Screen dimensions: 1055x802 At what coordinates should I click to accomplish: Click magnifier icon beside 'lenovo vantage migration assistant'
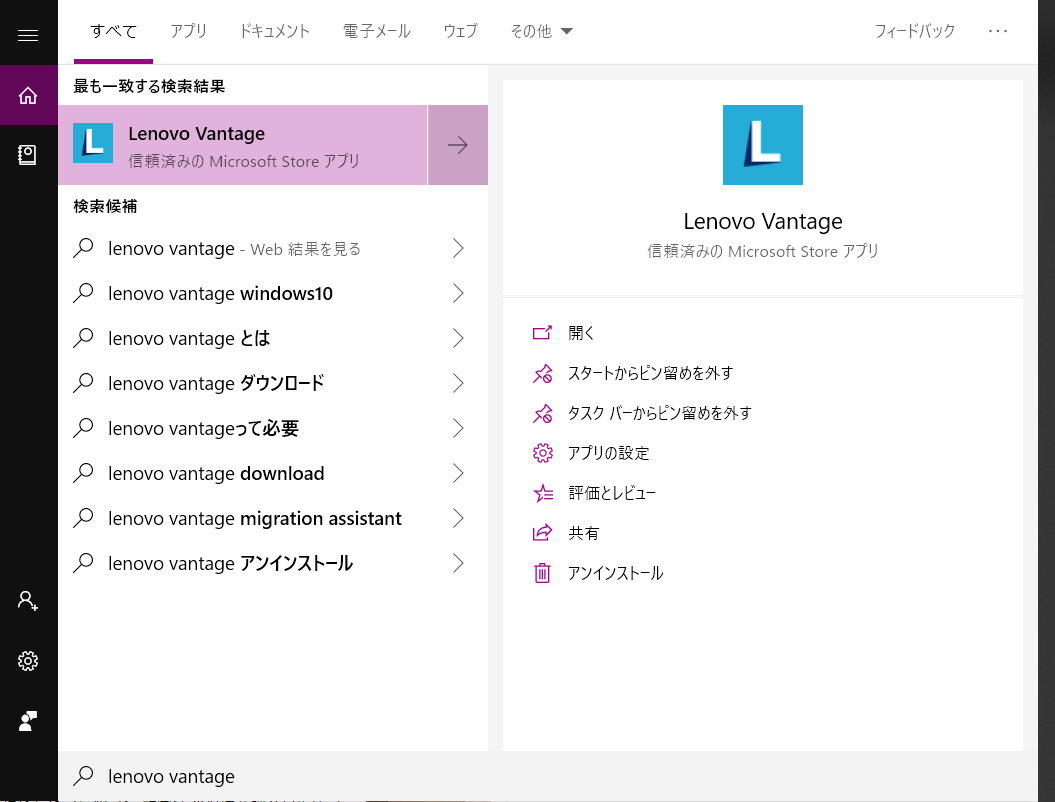[83, 518]
